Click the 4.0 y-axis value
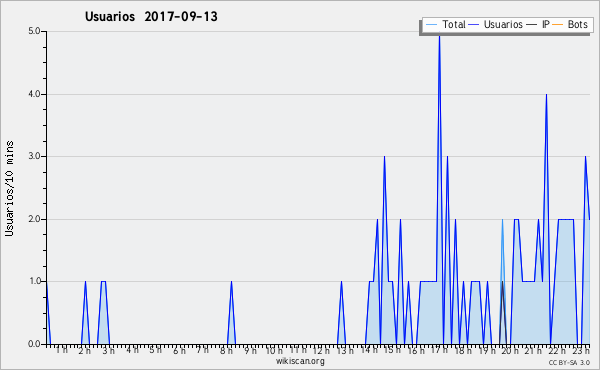The image size is (600, 370). pyautogui.click(x=34, y=94)
